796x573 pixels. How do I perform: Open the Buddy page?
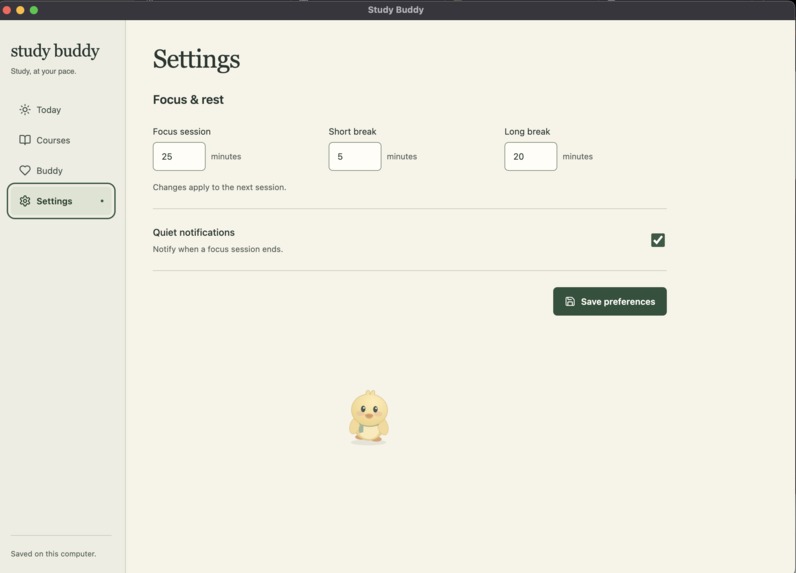click(x=61, y=171)
